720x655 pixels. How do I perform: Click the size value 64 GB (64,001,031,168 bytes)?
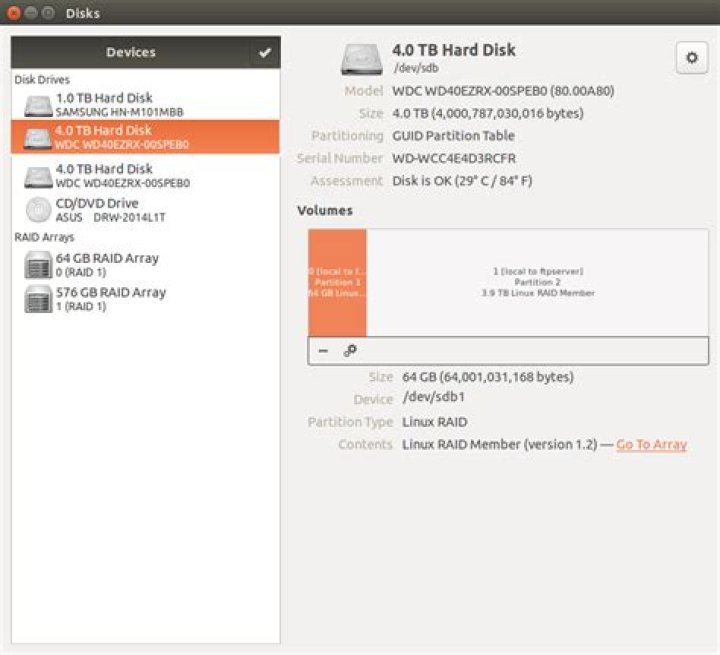pos(488,377)
